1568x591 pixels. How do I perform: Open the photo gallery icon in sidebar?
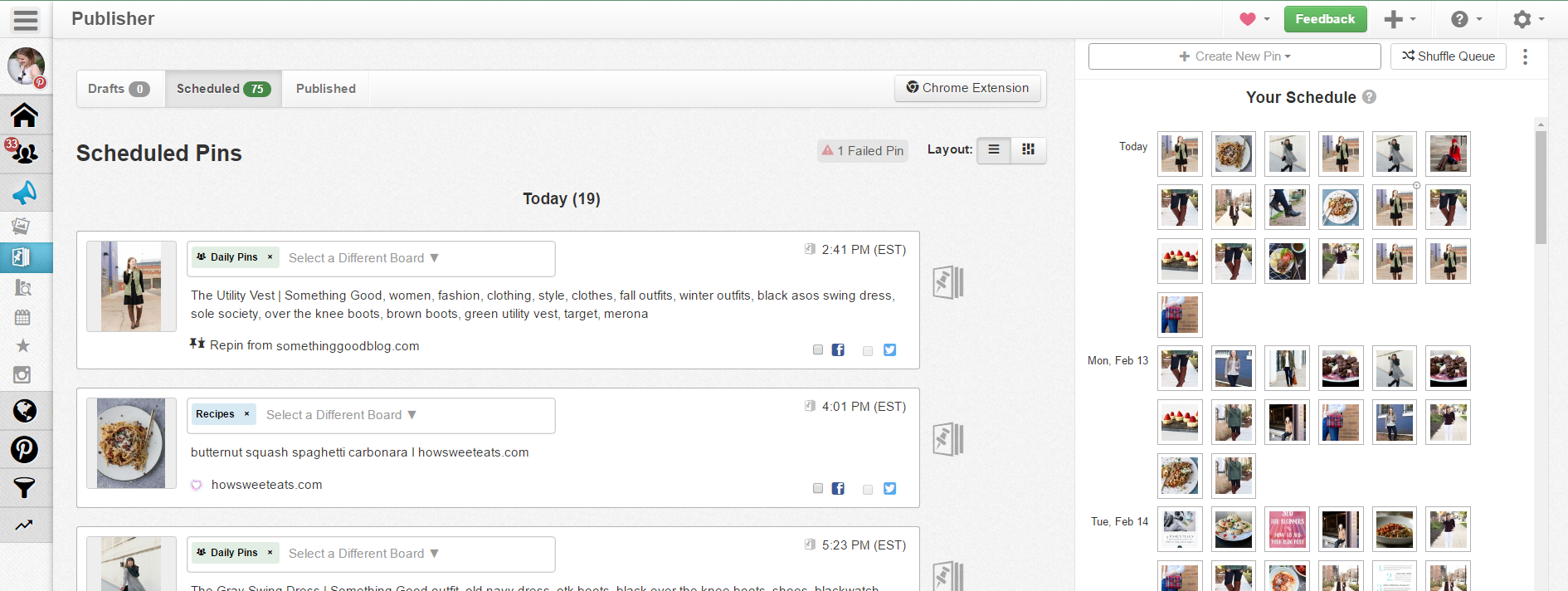point(22,226)
